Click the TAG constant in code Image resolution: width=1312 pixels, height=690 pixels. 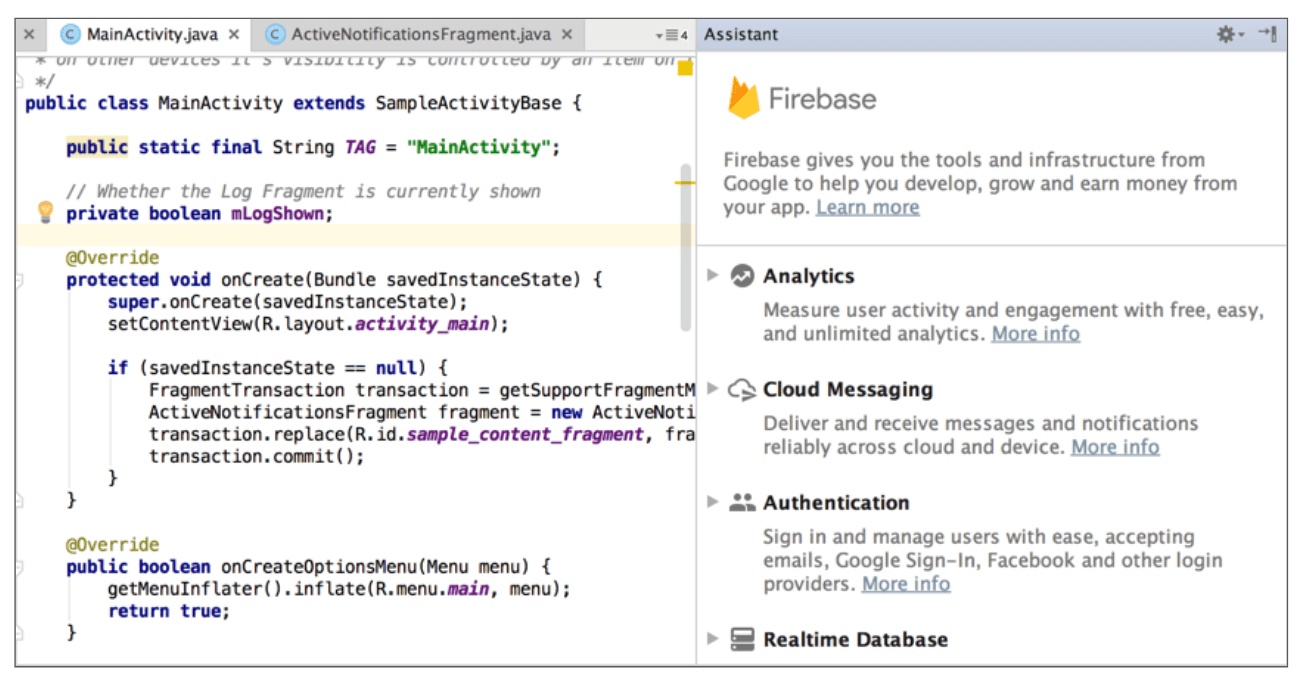(x=360, y=148)
